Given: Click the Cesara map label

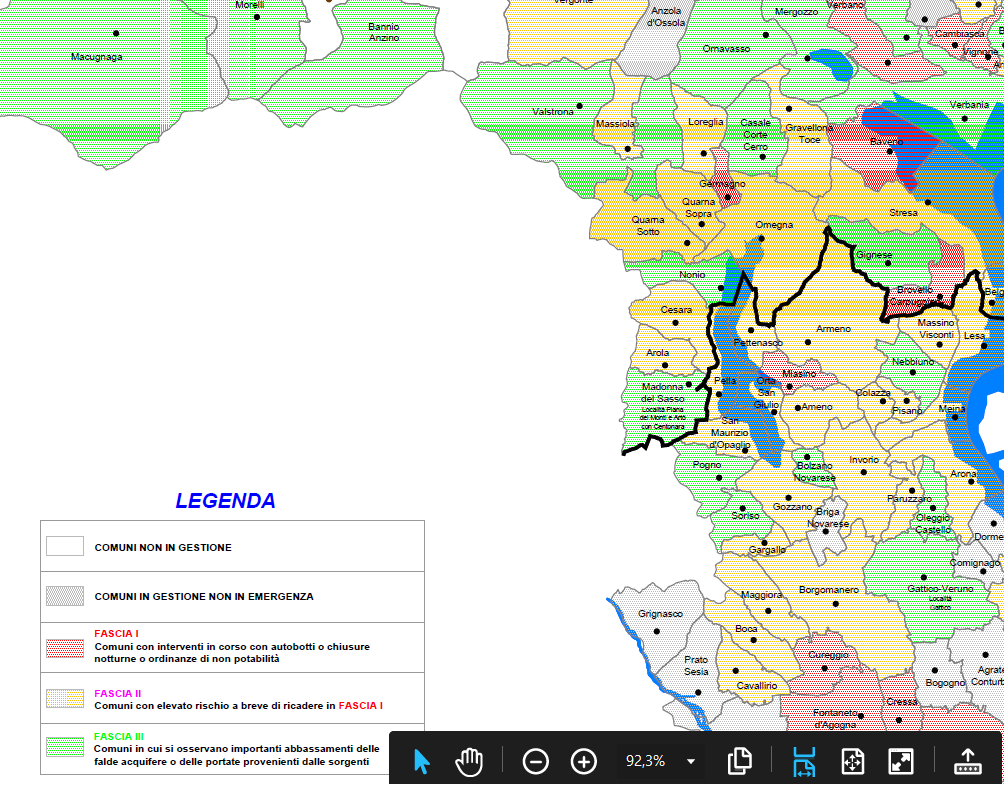Looking at the screenshot, I should tap(676, 309).
